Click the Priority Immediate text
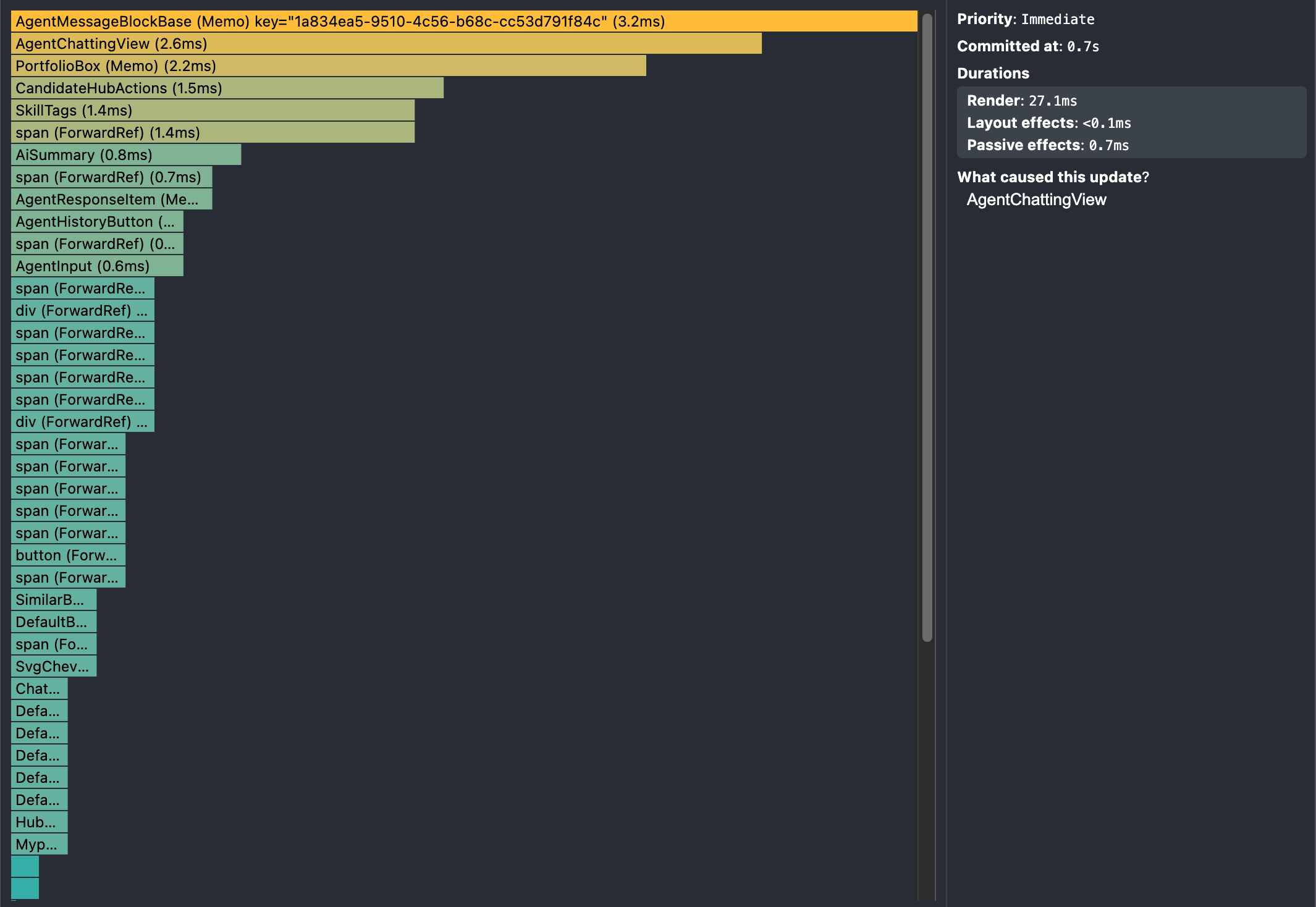Image resolution: width=1316 pixels, height=907 pixels. tap(1026, 19)
